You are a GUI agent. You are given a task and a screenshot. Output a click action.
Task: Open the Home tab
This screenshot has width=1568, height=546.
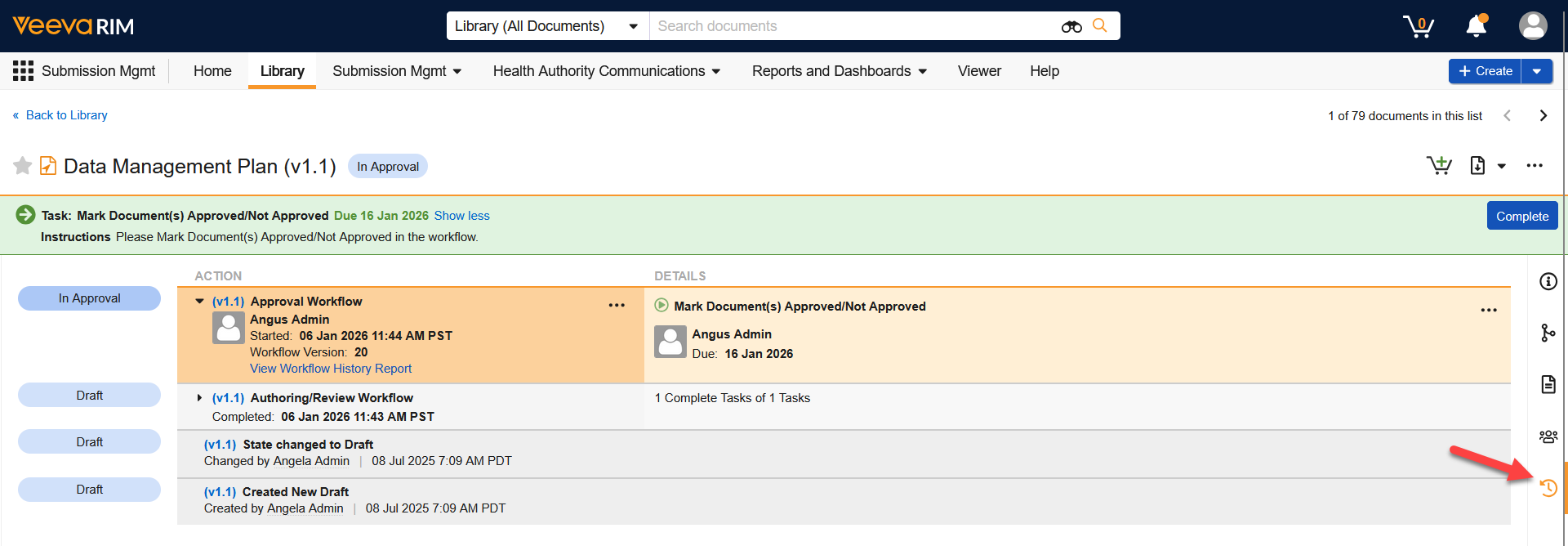click(x=212, y=71)
